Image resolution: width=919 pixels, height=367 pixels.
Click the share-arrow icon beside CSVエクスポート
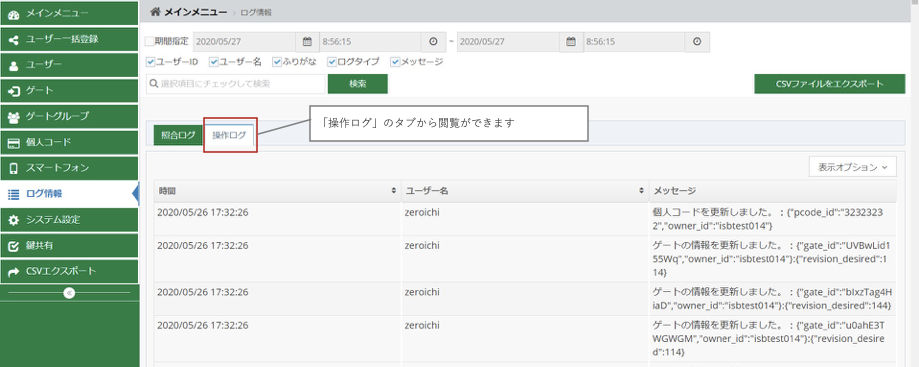coord(14,271)
